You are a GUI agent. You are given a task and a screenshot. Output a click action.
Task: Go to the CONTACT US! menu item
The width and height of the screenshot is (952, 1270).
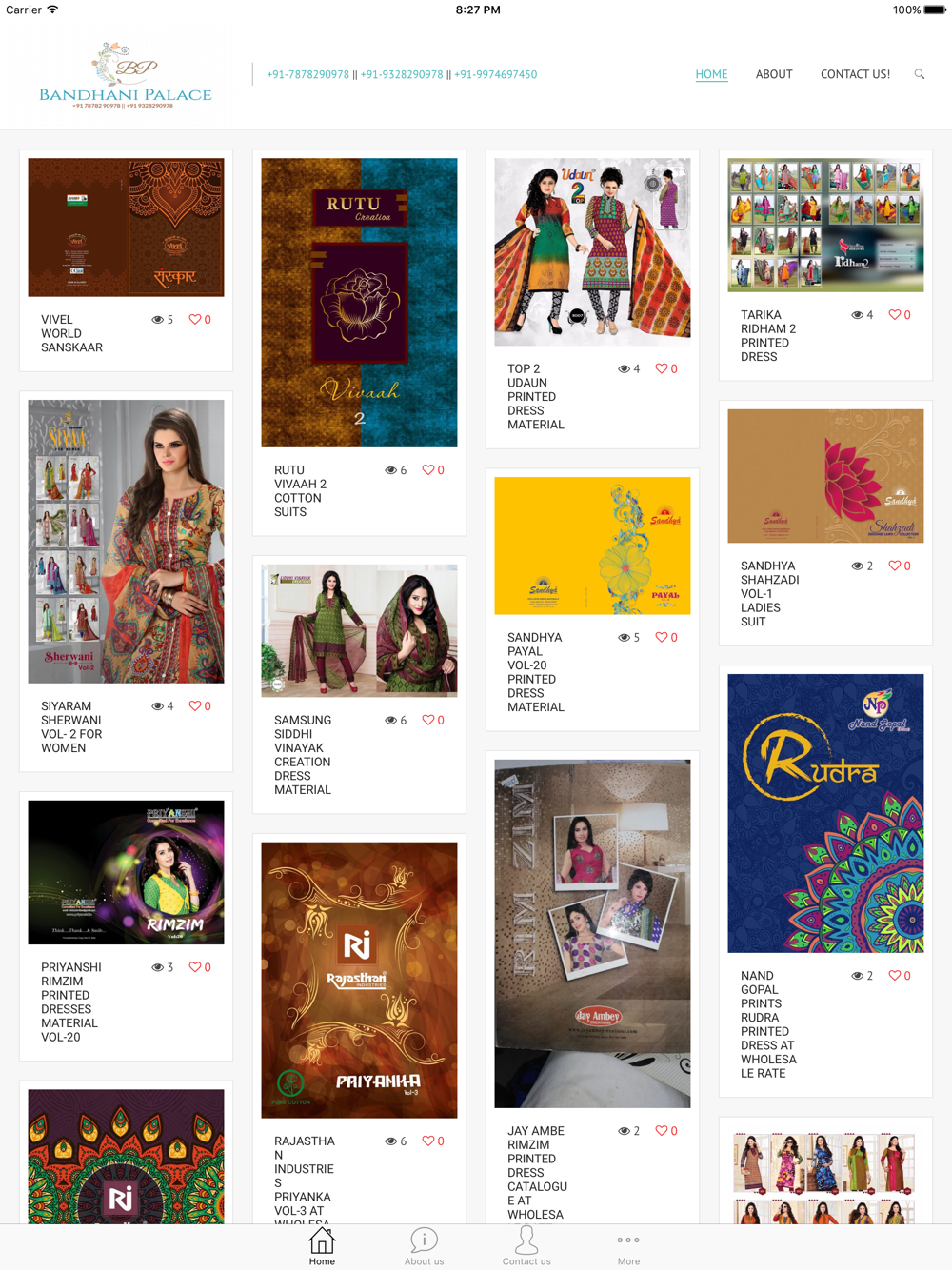(855, 74)
